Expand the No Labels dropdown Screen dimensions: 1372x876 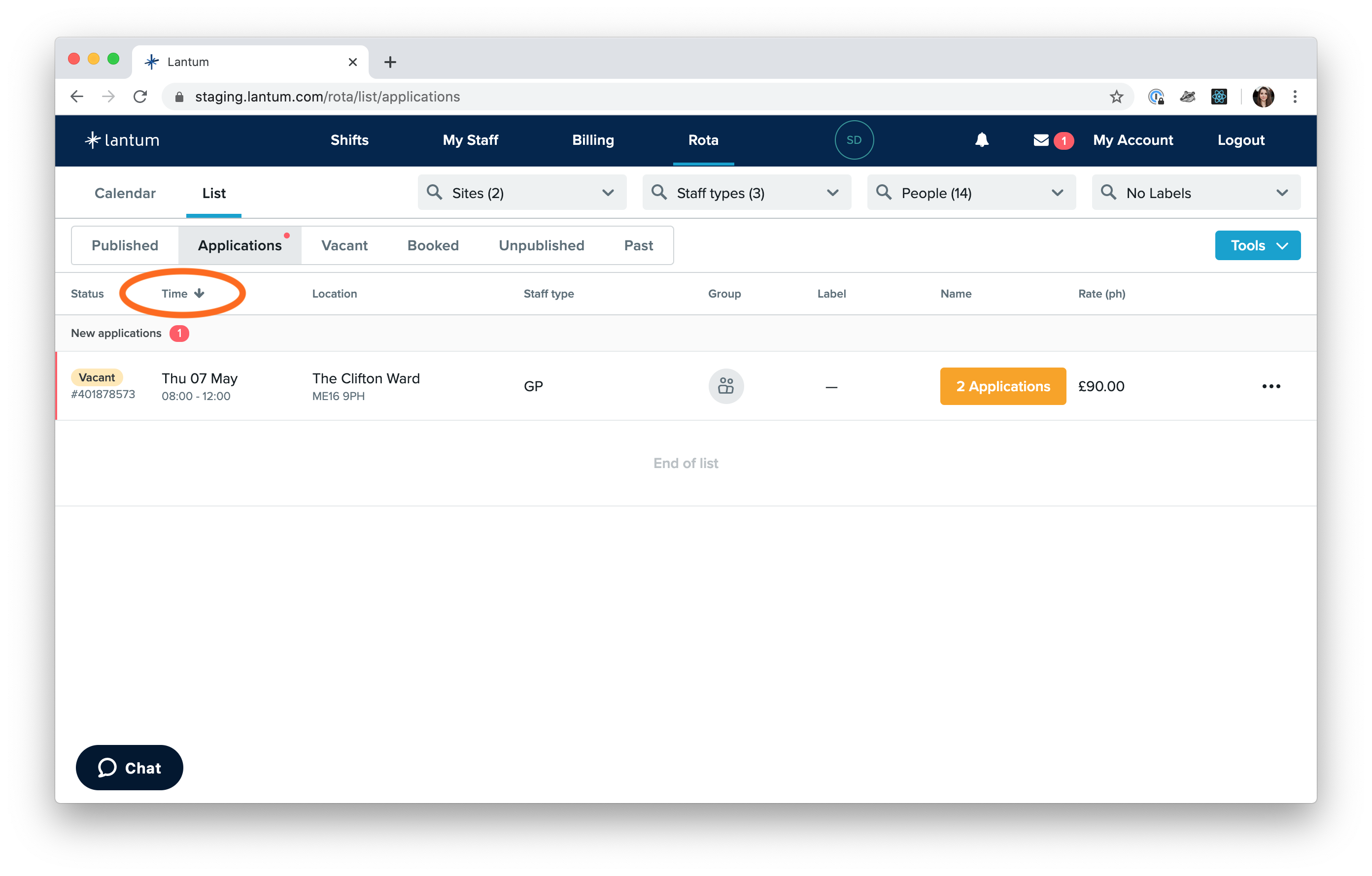click(x=1196, y=193)
